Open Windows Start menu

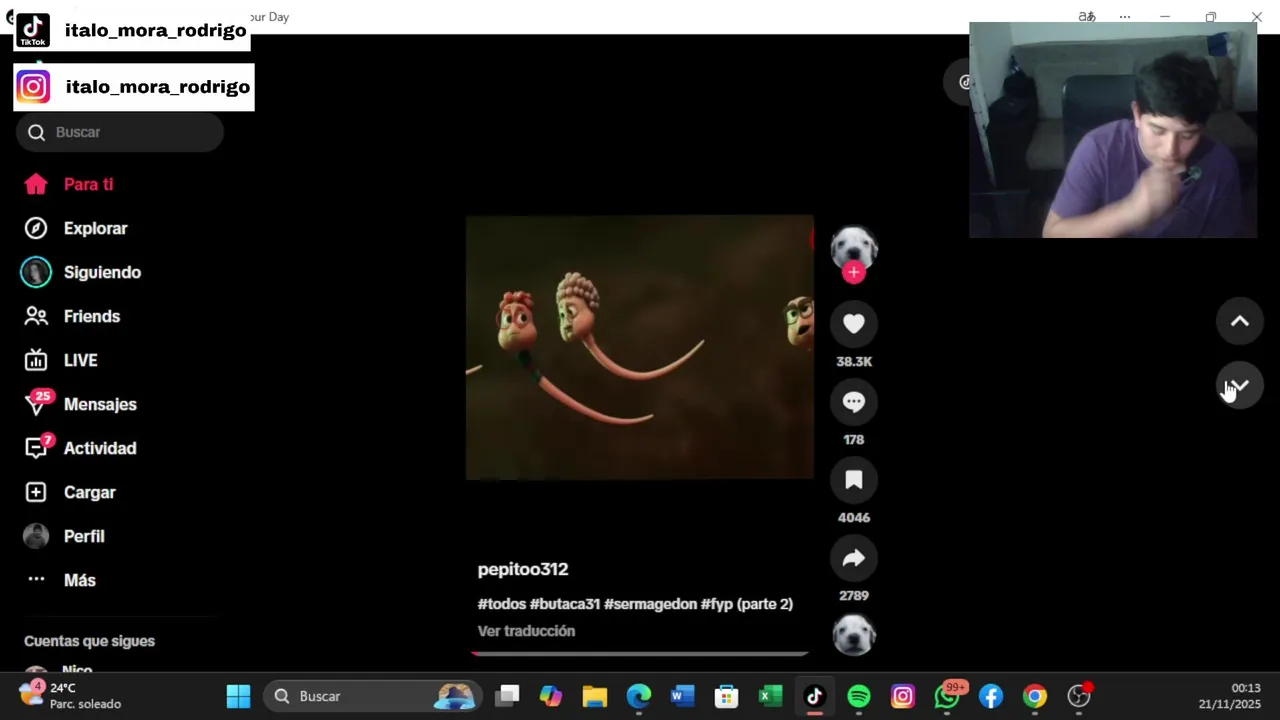(239, 696)
